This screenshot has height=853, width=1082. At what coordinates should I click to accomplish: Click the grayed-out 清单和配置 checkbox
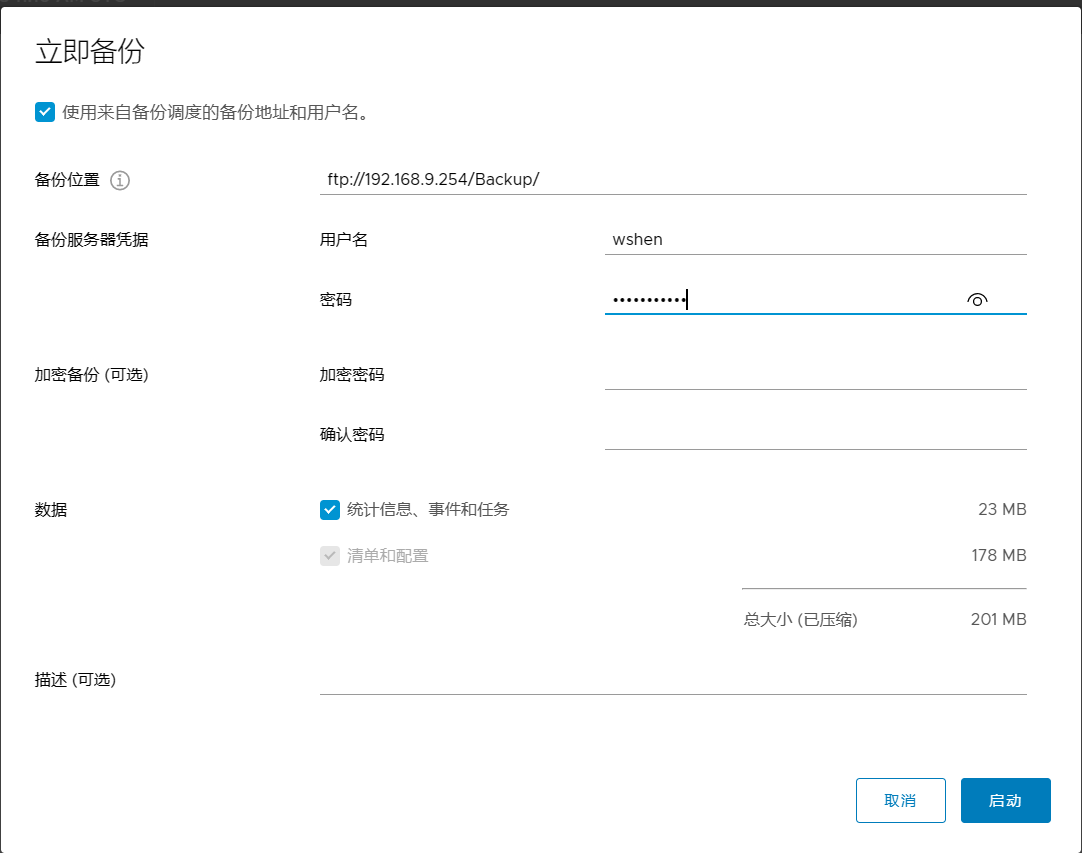point(329,555)
